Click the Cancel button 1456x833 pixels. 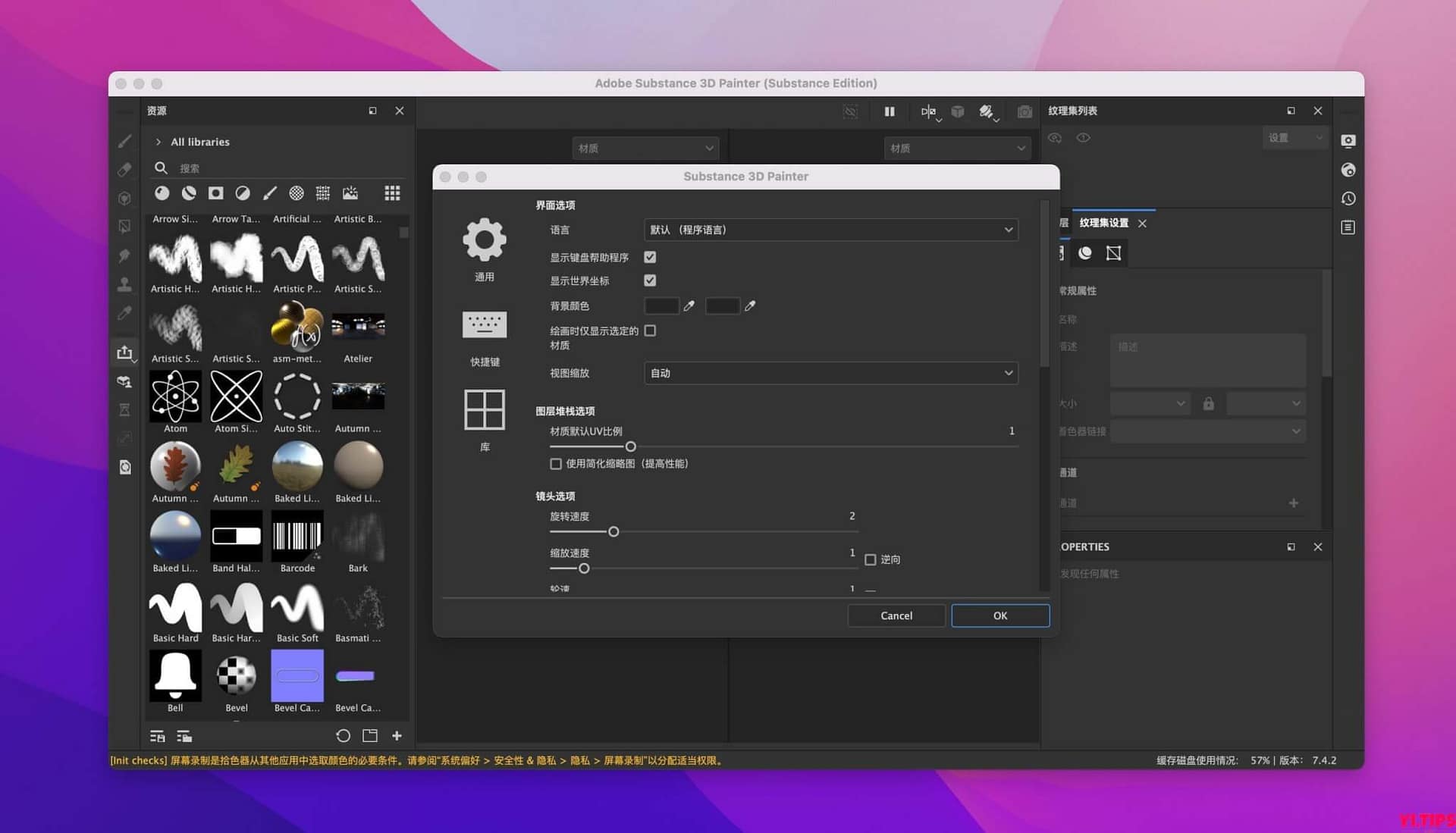pos(896,615)
